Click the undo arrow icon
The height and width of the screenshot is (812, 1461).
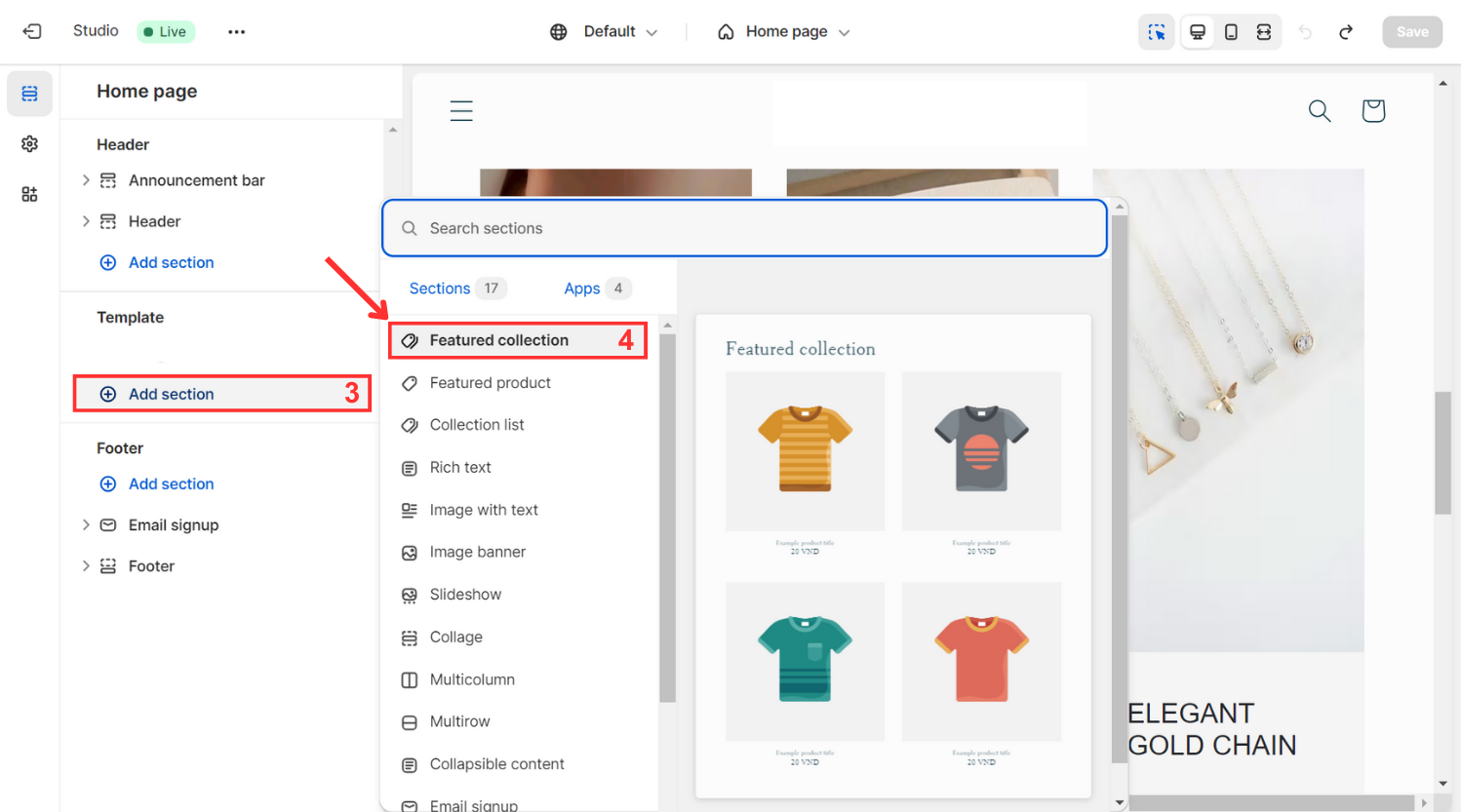pyautogui.click(x=1305, y=32)
